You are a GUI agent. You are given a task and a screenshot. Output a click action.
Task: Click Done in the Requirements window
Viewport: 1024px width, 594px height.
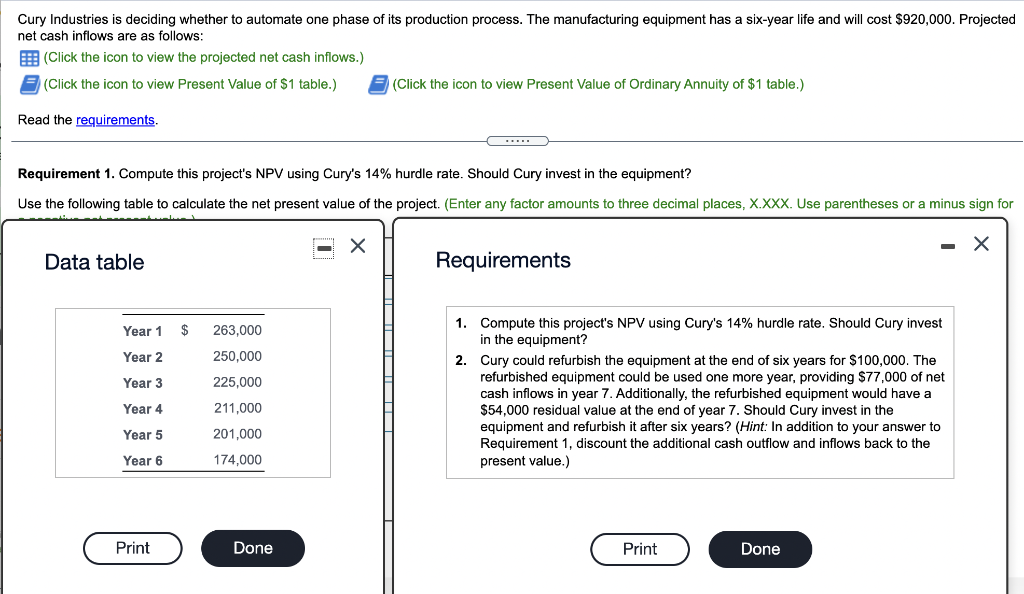pos(760,549)
